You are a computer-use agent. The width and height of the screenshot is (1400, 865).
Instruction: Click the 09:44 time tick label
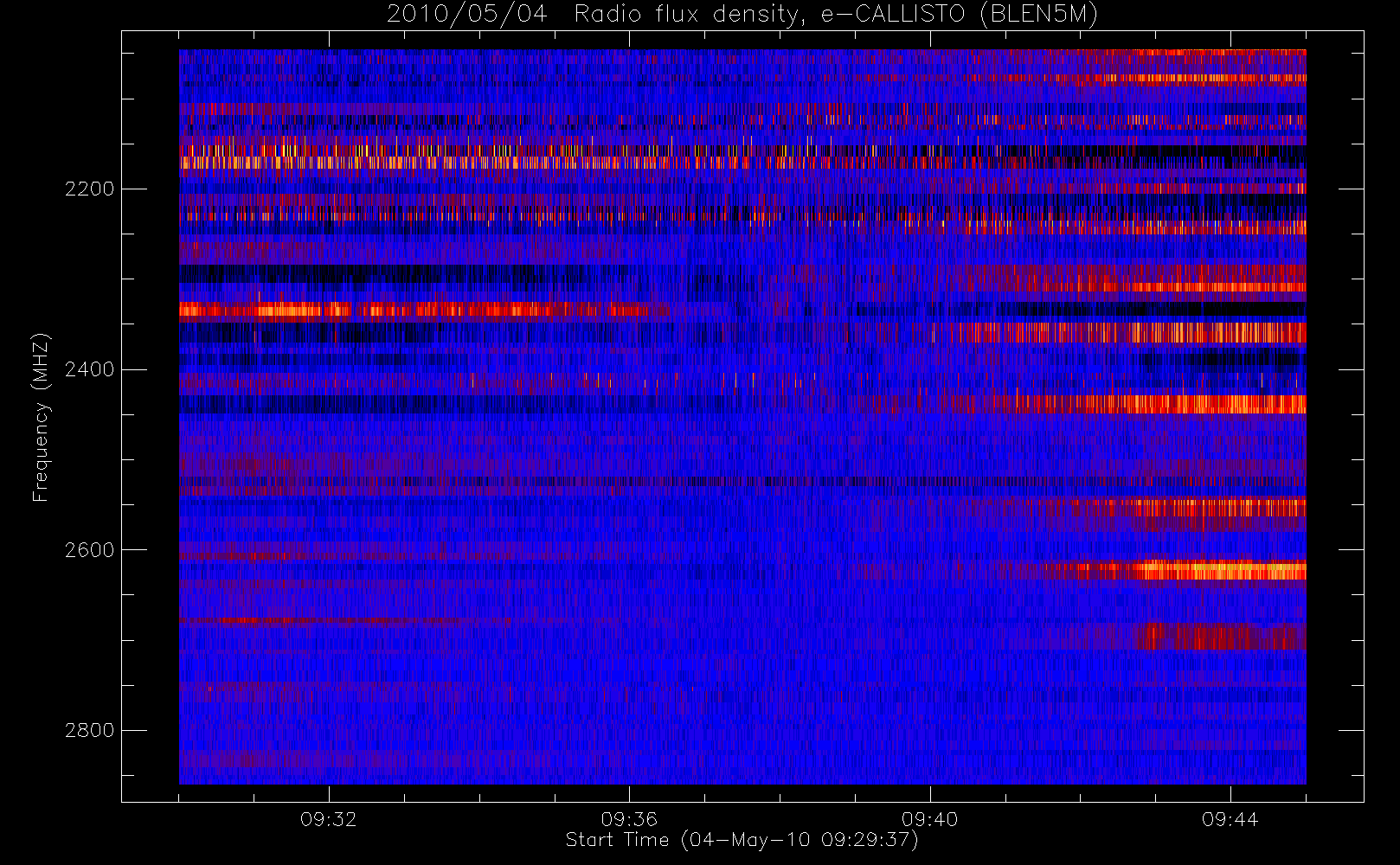click(1230, 819)
